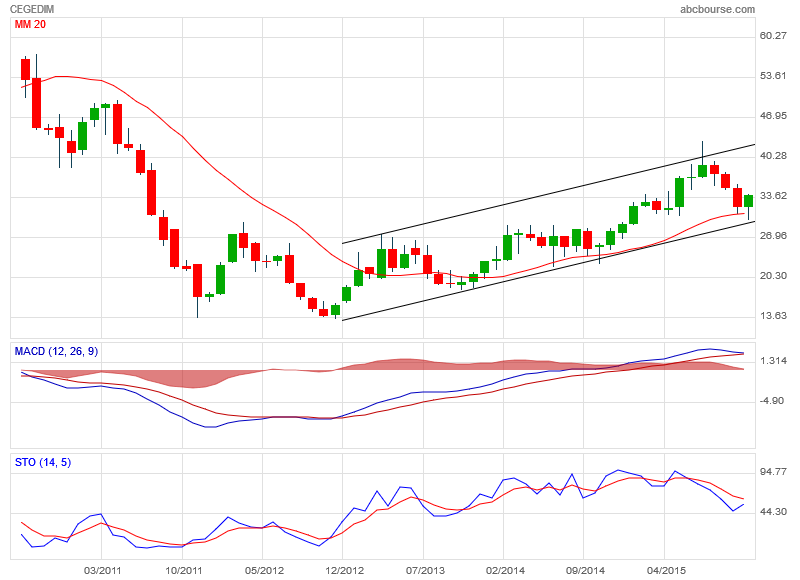Click the 20.30 price axis value

click(x=773, y=276)
